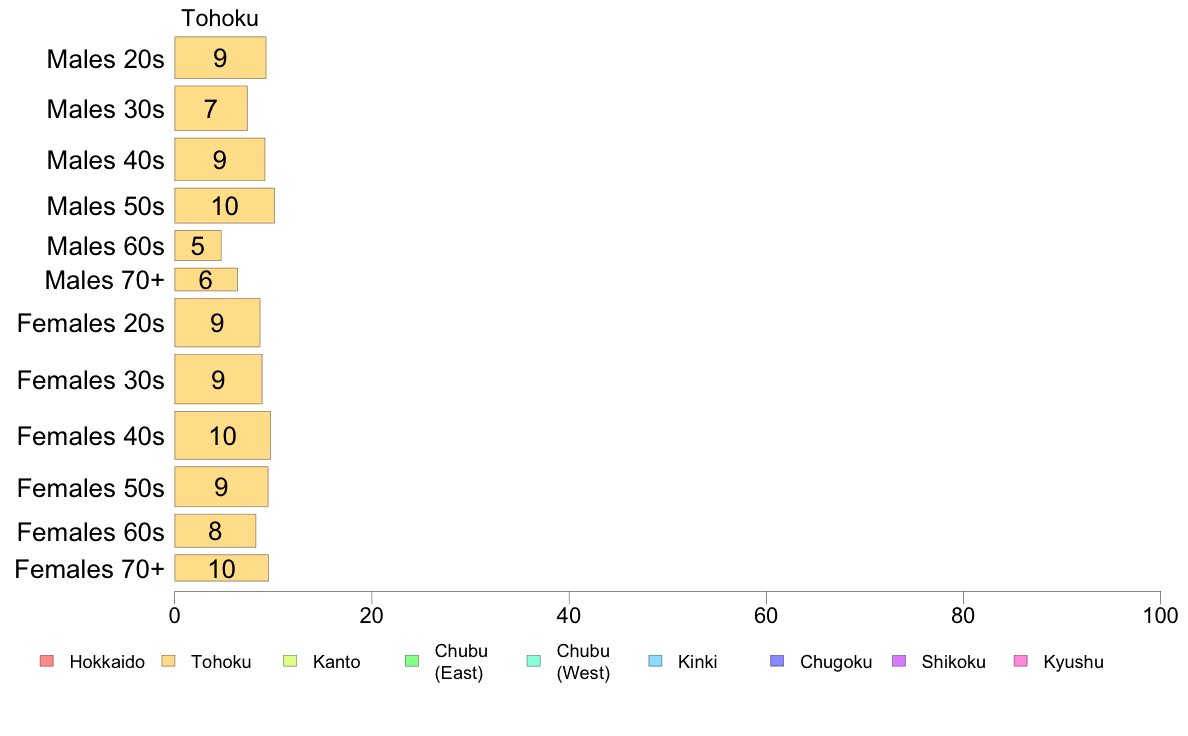
Task: Click the Males 70+ row label
Action: click(105, 280)
